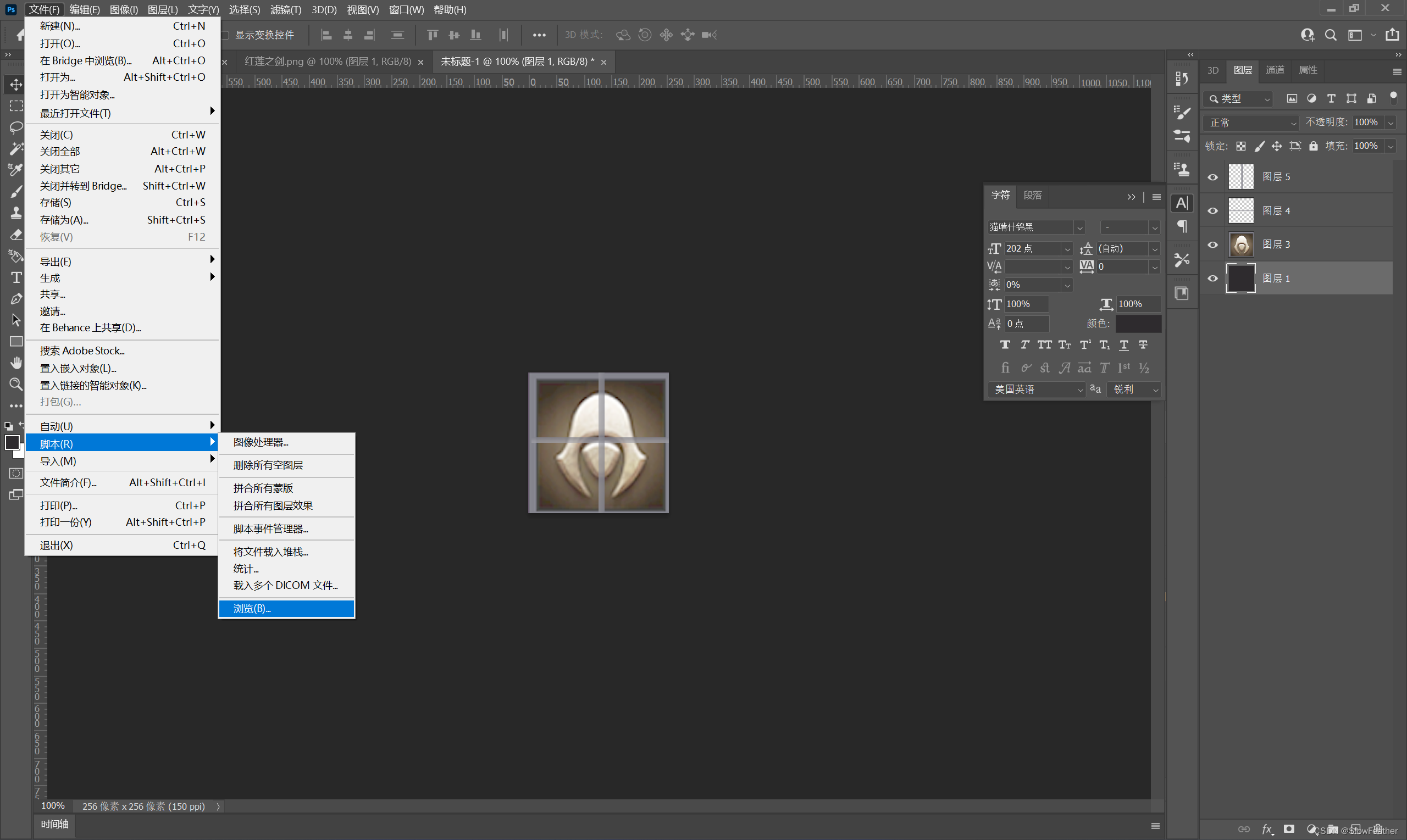Click the Type tool icon
Screen dimensions: 1407x840
[x=13, y=277]
